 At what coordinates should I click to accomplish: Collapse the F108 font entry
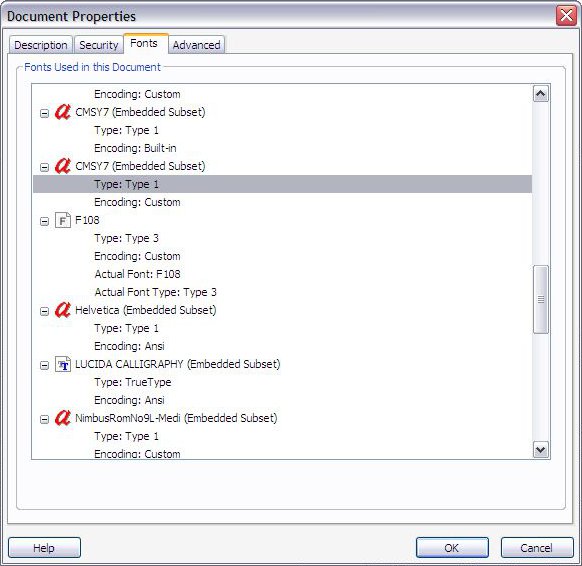pos(44,221)
